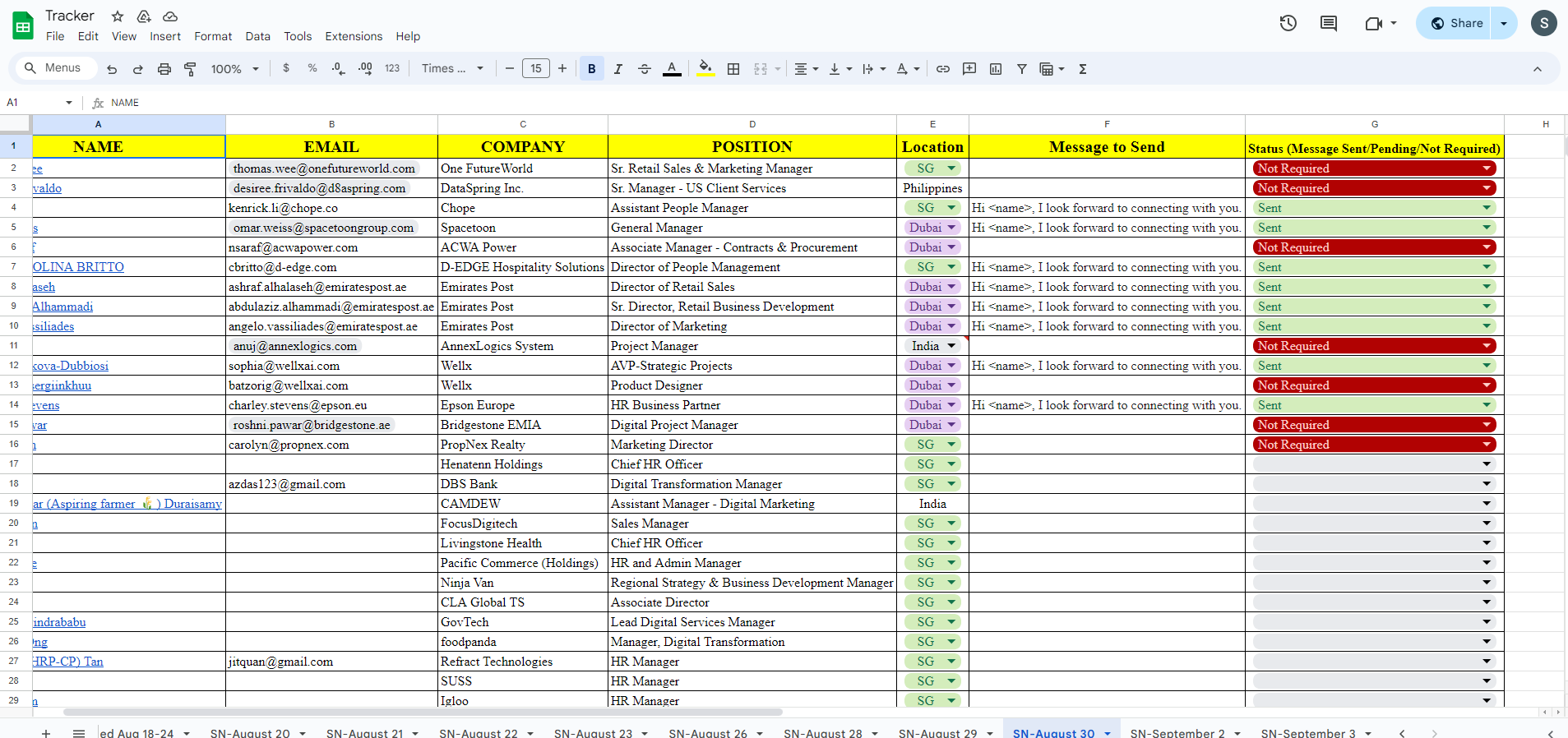Open the Sheets home icon
Image resolution: width=1568 pixels, height=738 pixels.
coord(23,25)
